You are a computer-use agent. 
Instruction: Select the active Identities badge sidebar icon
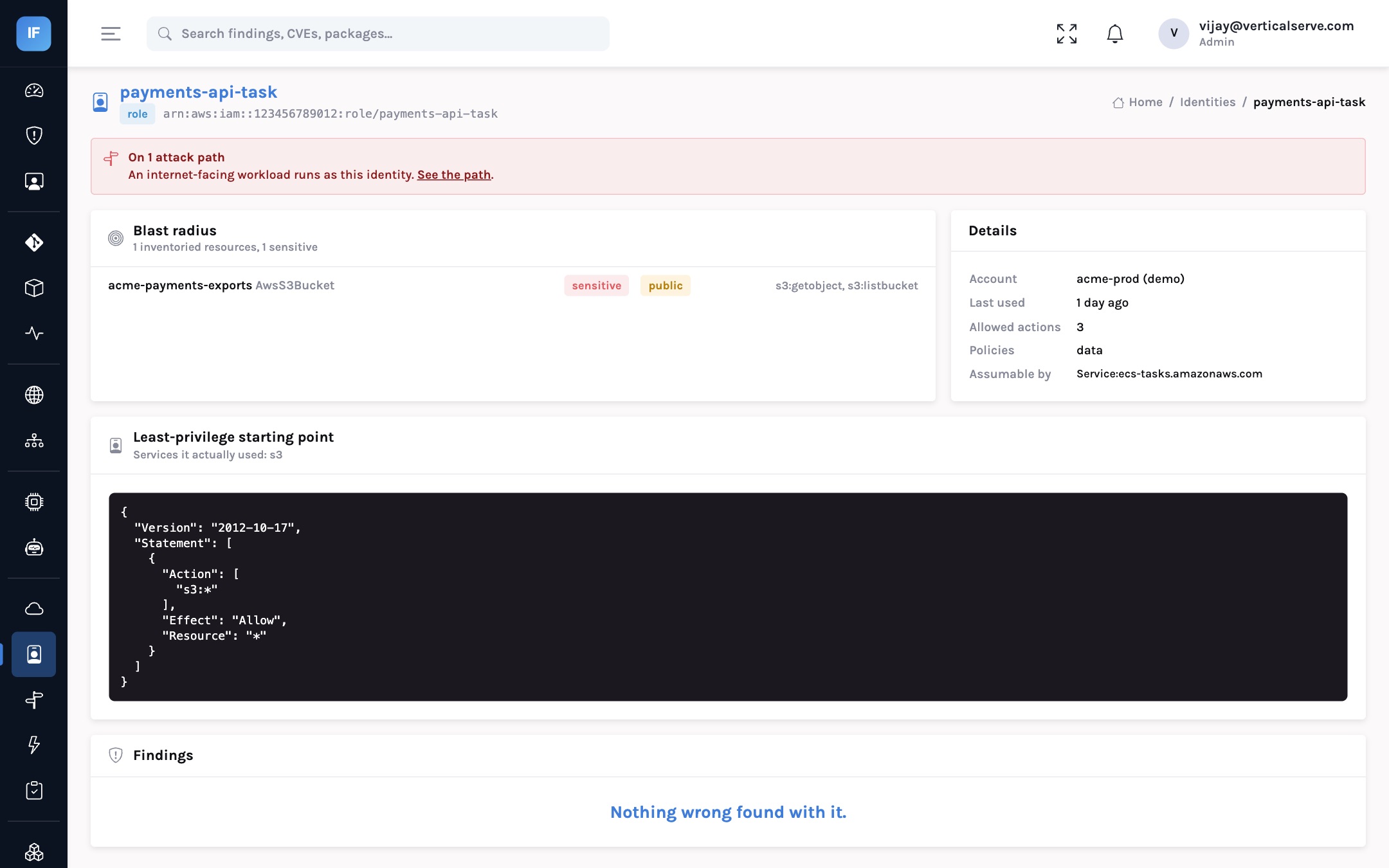coord(34,654)
